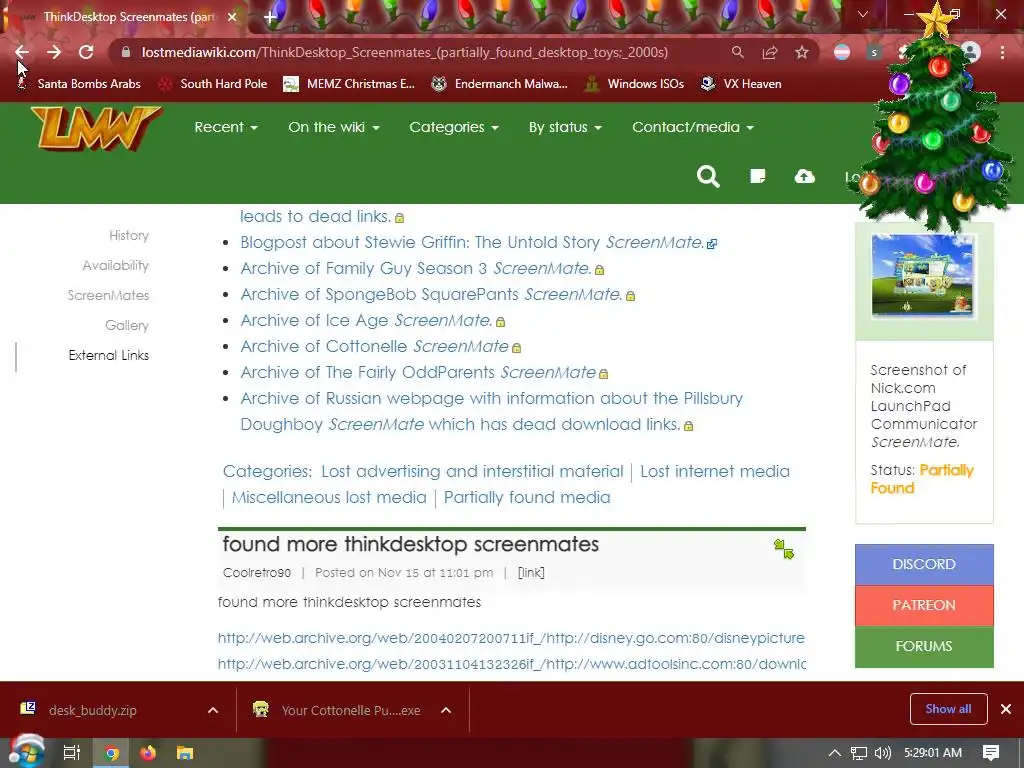The height and width of the screenshot is (768, 1024).
Task: Click Show all downloads button
Action: [948, 709]
